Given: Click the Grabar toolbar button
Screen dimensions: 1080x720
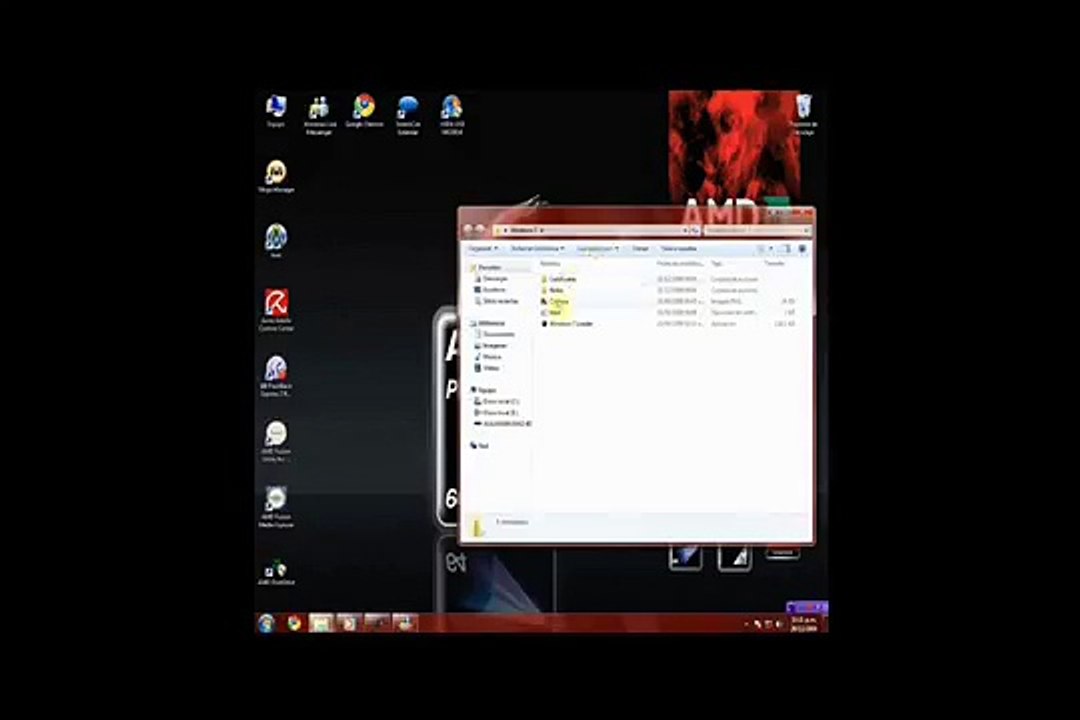Looking at the screenshot, I should [x=641, y=249].
